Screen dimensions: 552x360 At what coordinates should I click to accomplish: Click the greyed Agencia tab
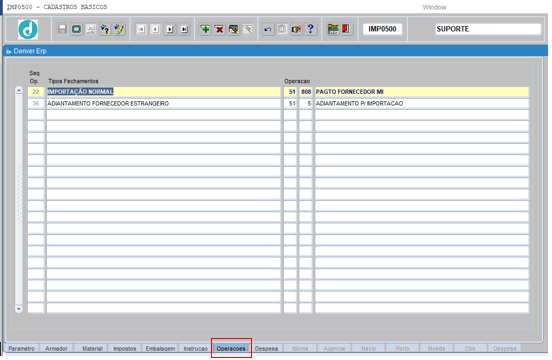[334, 348]
